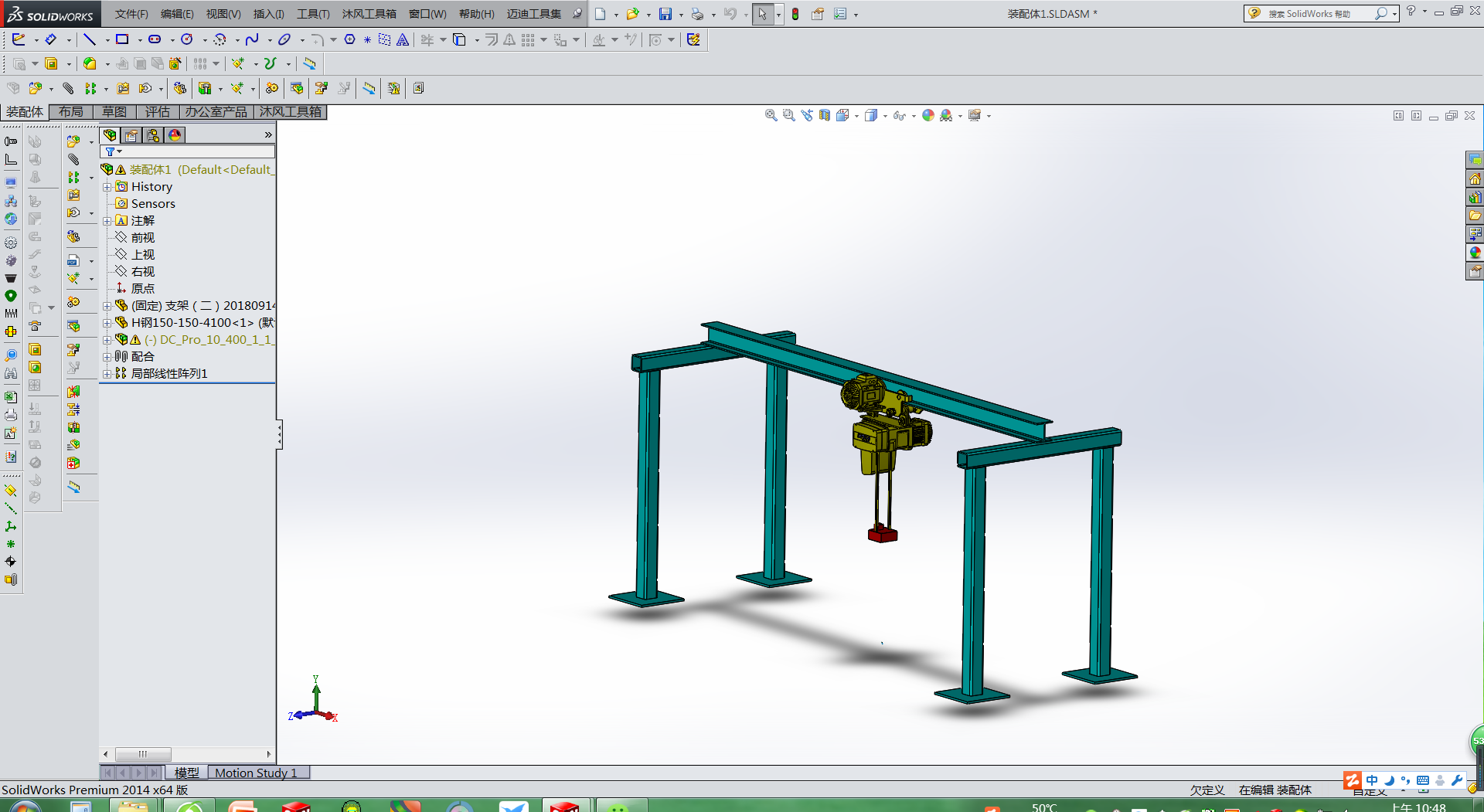1484x812 pixels.
Task: Click the Save icon in title toolbar
Action: click(665, 14)
